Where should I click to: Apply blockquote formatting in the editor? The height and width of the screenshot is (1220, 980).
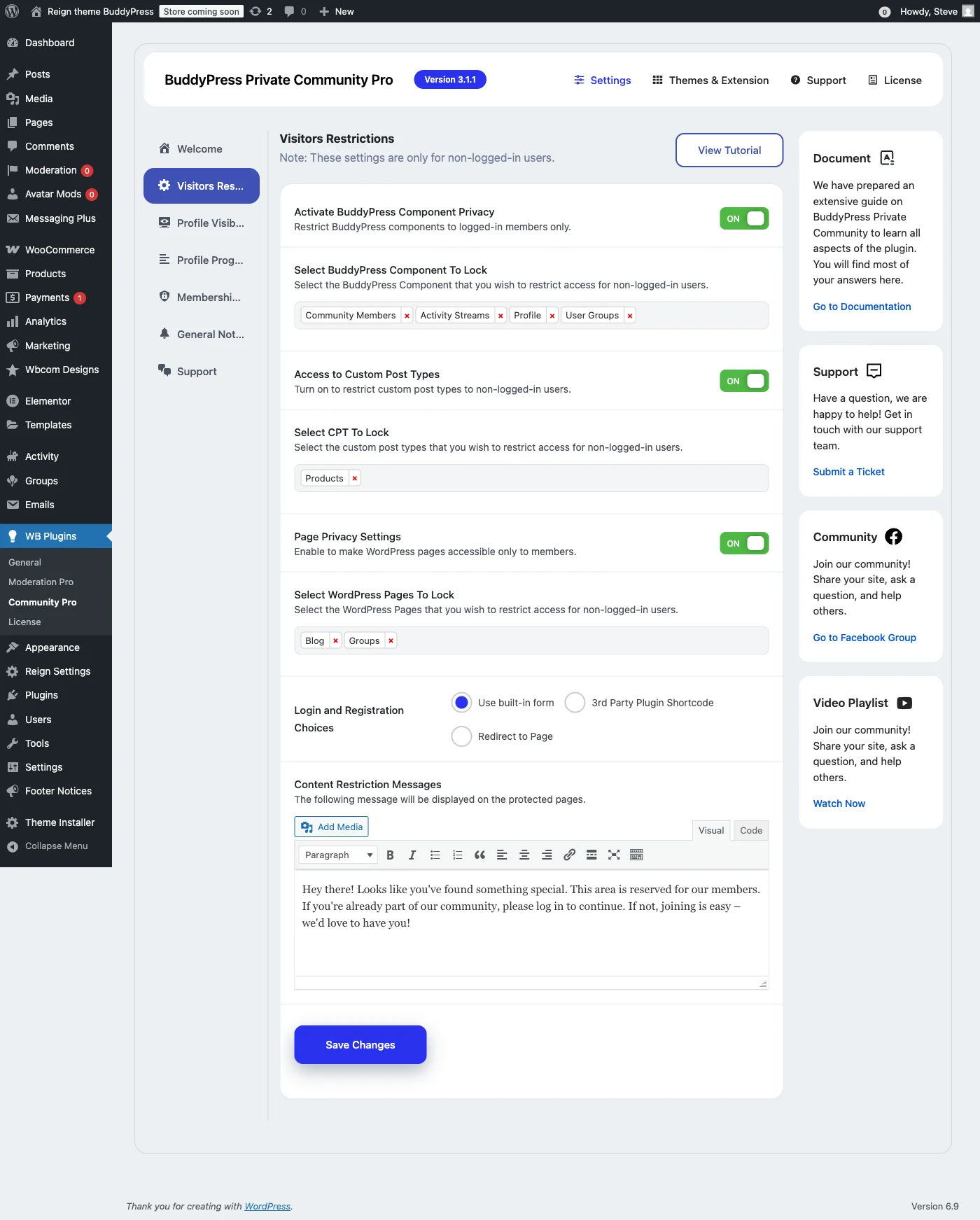click(x=479, y=855)
